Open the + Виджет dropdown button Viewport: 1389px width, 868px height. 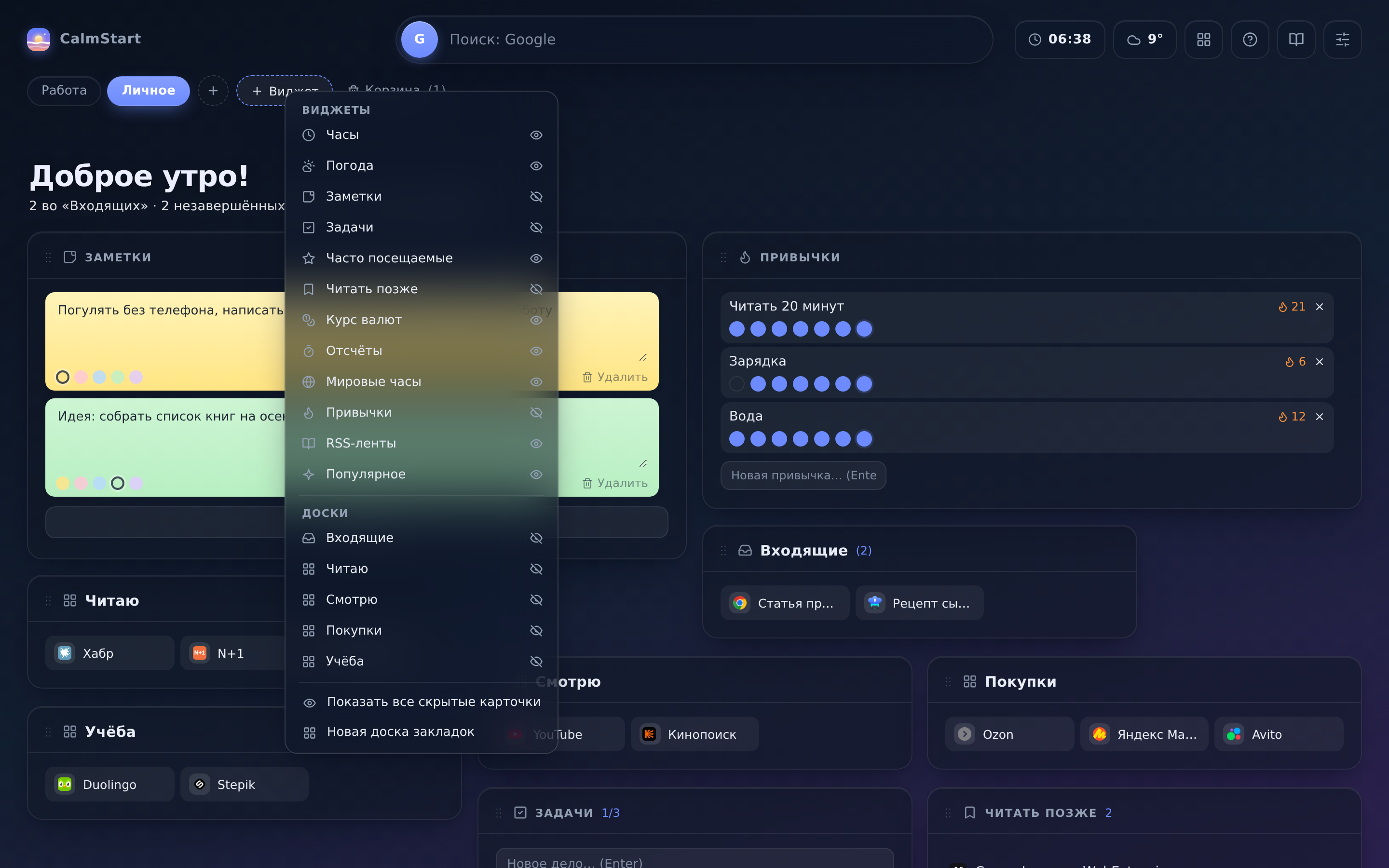tap(285, 91)
